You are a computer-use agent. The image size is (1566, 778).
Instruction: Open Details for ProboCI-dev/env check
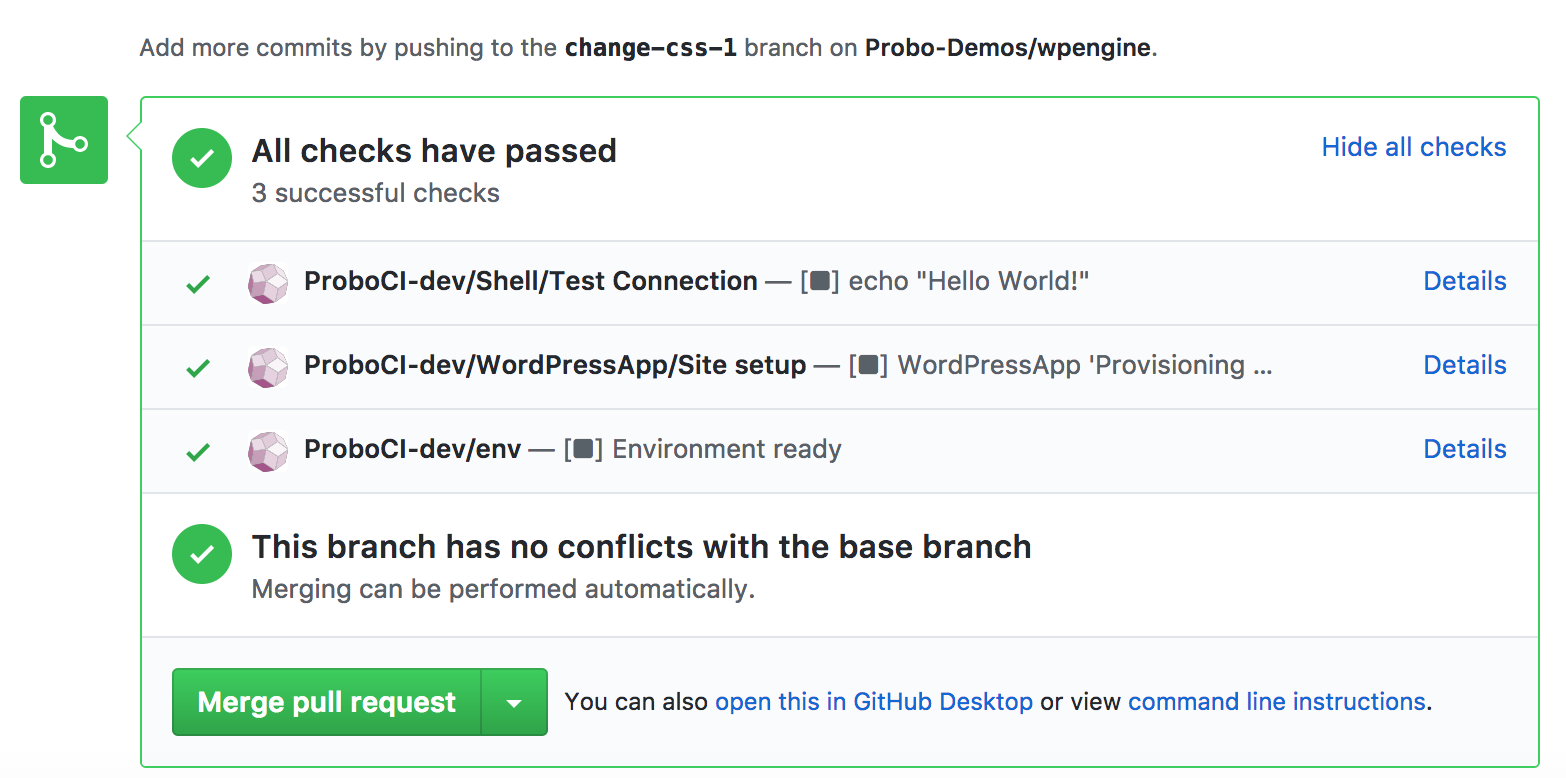(1464, 450)
